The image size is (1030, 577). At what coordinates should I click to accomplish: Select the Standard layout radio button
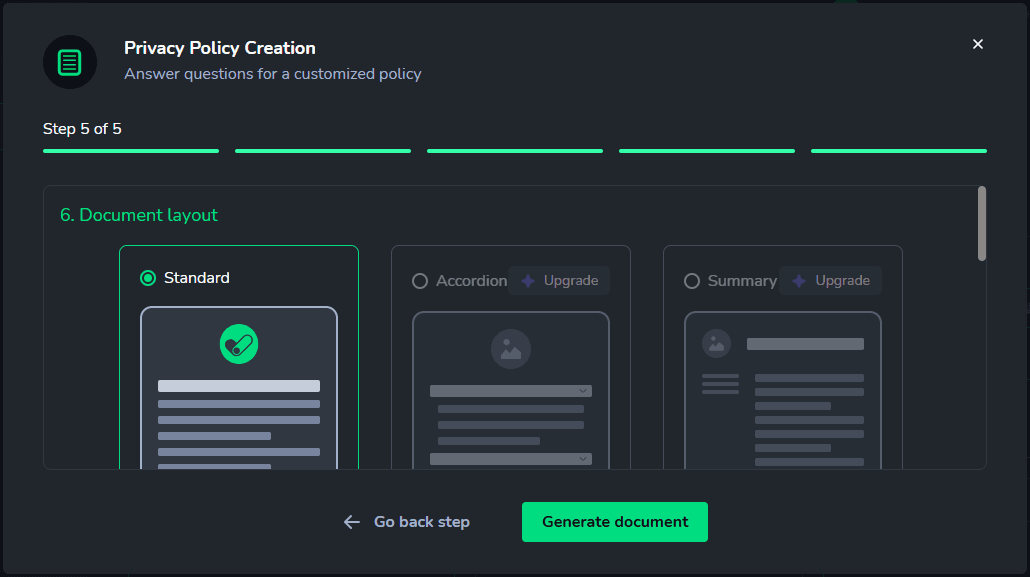(x=148, y=278)
